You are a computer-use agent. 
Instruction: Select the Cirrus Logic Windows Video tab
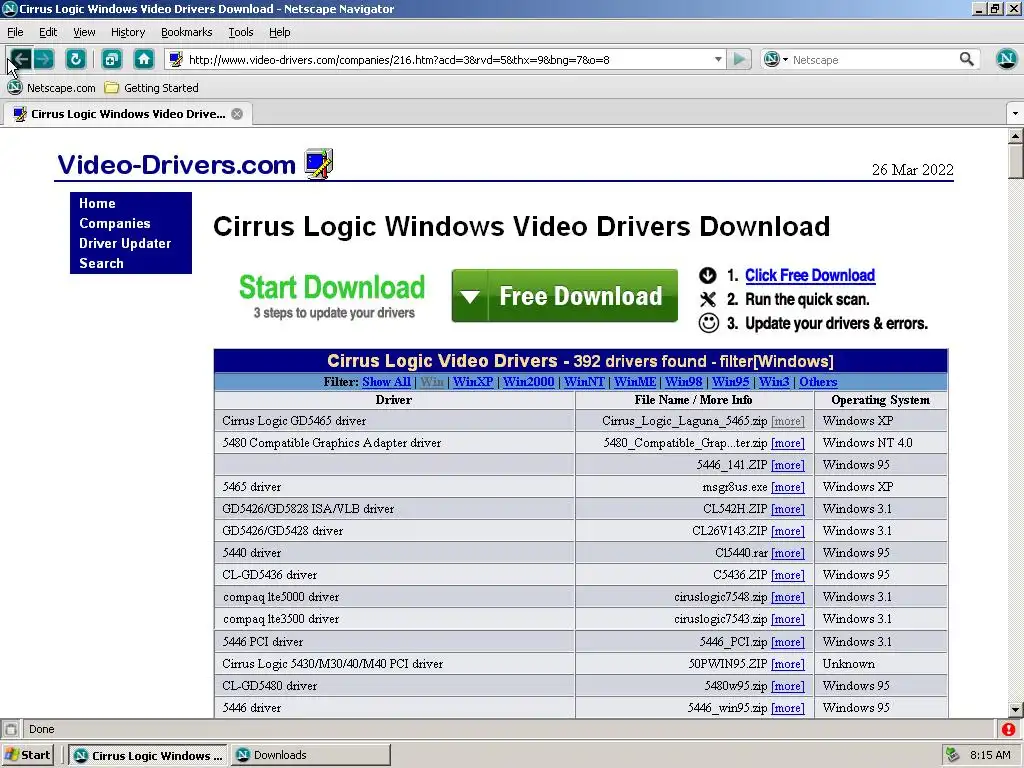[128, 114]
